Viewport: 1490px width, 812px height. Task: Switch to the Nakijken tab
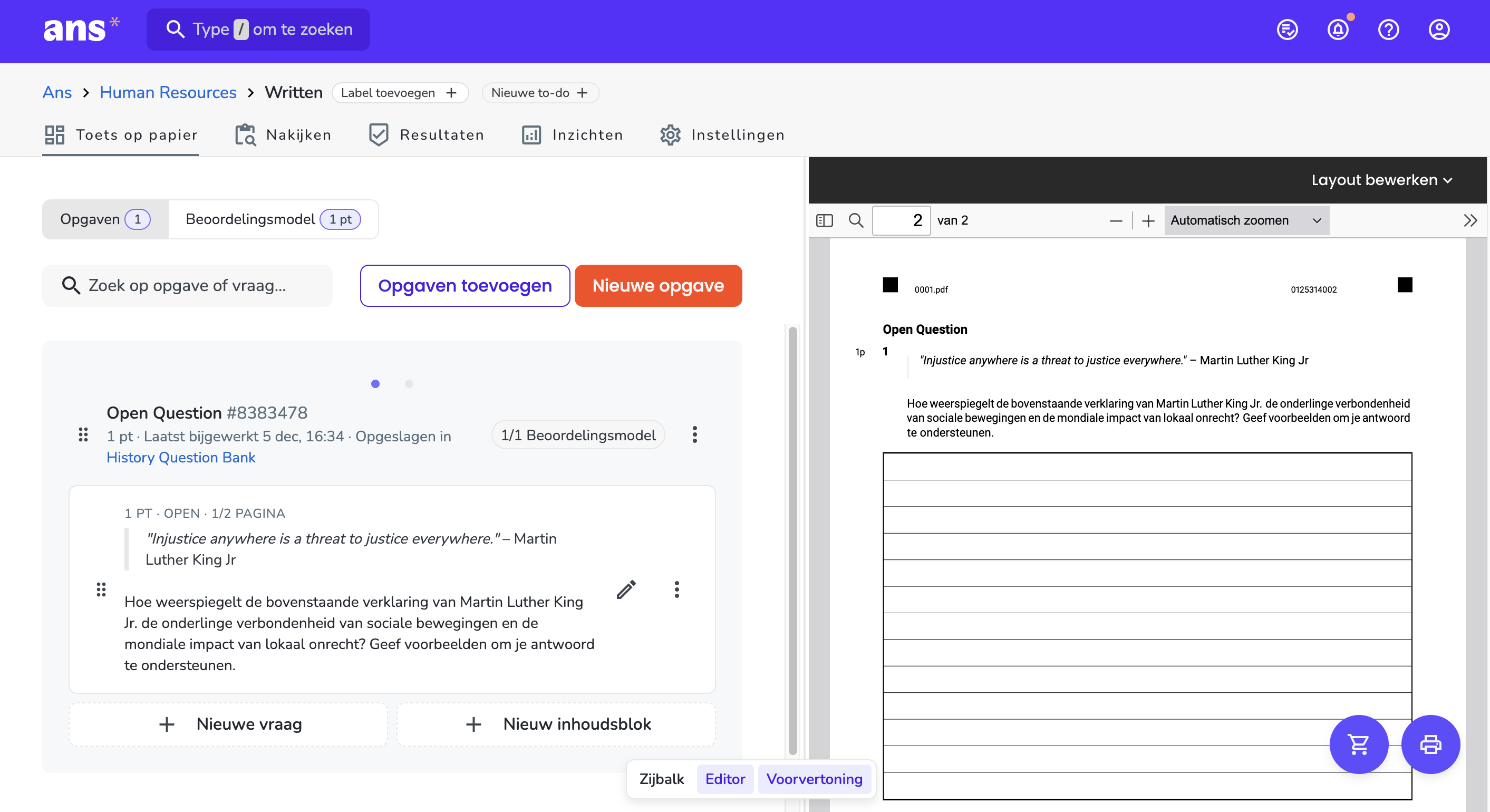point(283,135)
